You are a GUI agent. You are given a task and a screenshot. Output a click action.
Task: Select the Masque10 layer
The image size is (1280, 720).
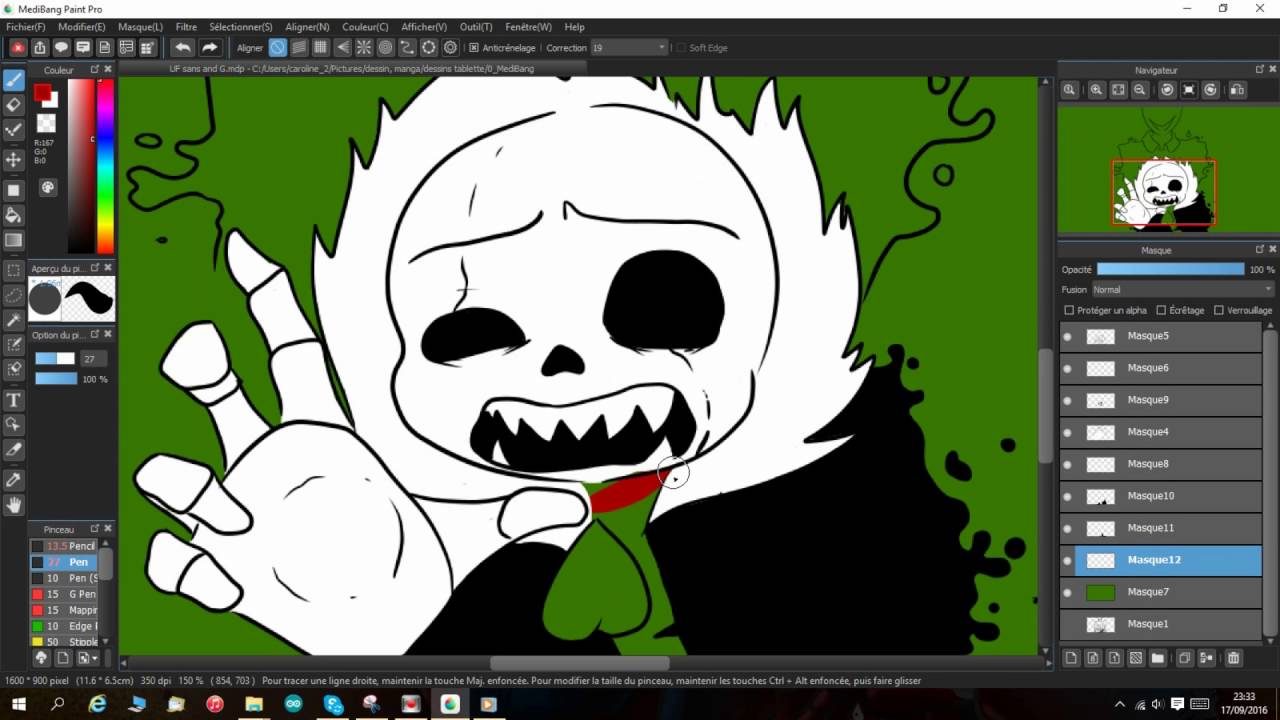pyautogui.click(x=1161, y=496)
